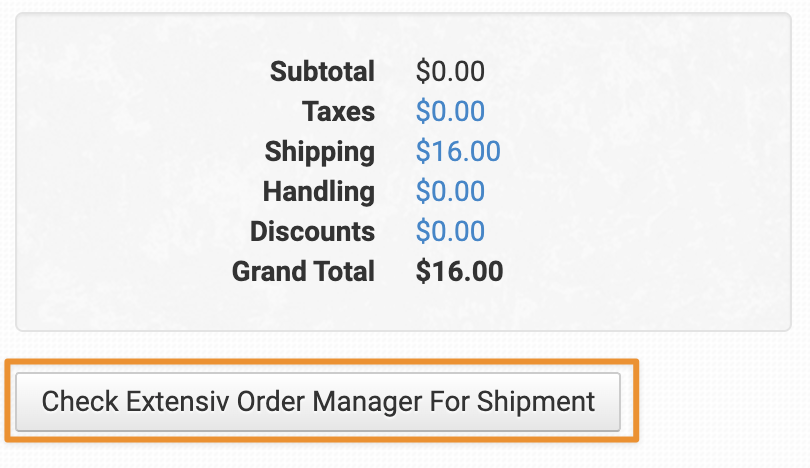Click the Subtotal $0.00 value
Image resolution: width=810 pixels, height=468 pixels.
pyautogui.click(x=450, y=72)
